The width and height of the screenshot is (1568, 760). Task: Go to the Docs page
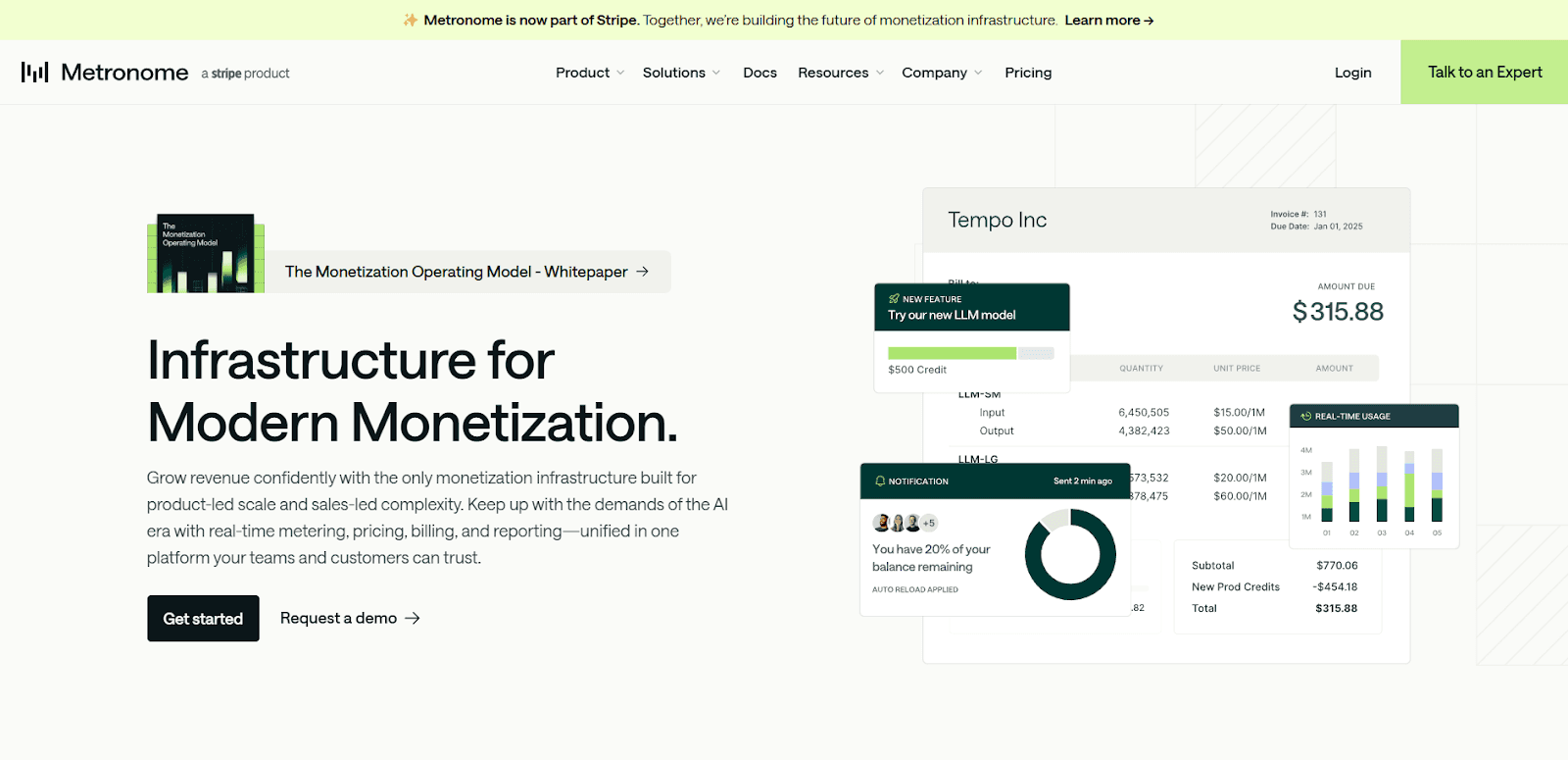(759, 73)
